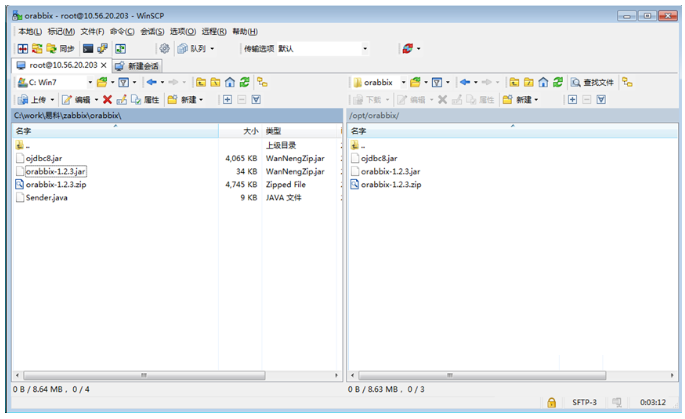Refresh the local panel with green arrows
685x419 pixels.
coord(245,82)
